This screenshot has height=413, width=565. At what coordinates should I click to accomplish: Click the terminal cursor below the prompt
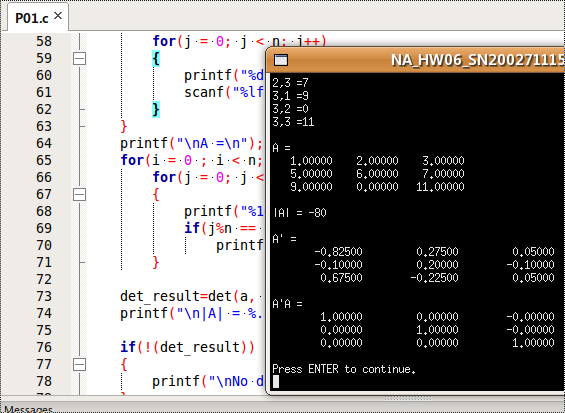click(x=276, y=382)
